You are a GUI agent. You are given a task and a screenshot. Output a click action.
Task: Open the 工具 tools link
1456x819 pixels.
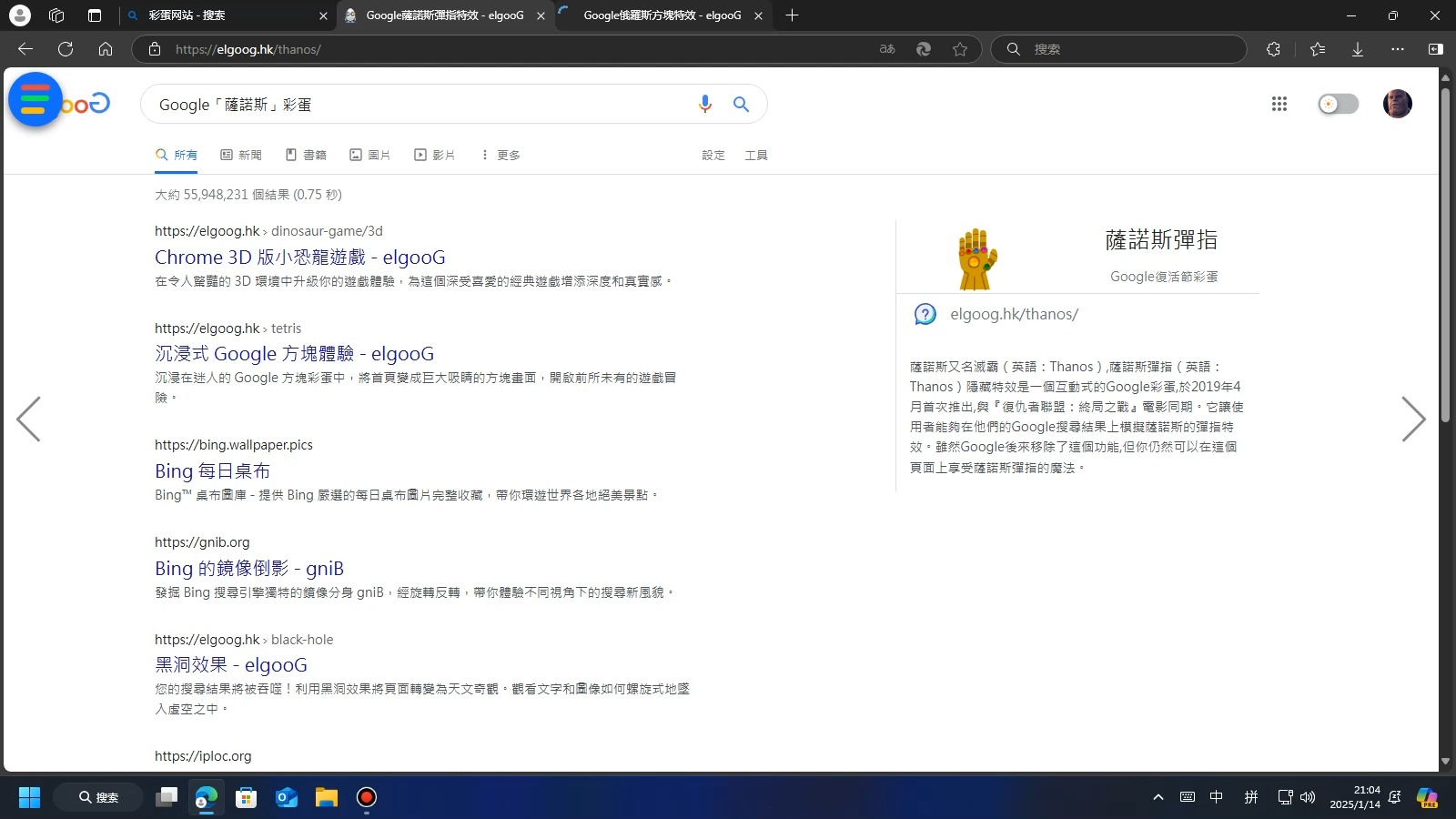(x=756, y=156)
